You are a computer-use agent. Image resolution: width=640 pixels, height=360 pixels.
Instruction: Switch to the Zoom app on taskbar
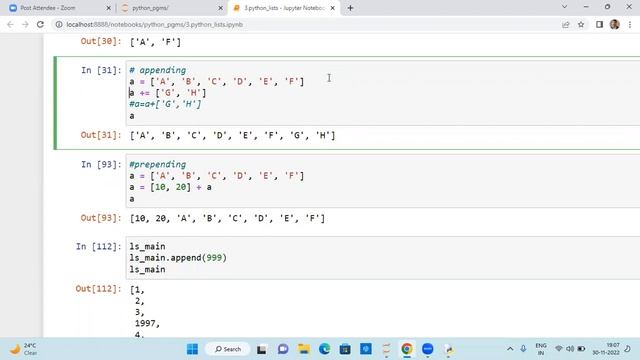coord(427,349)
